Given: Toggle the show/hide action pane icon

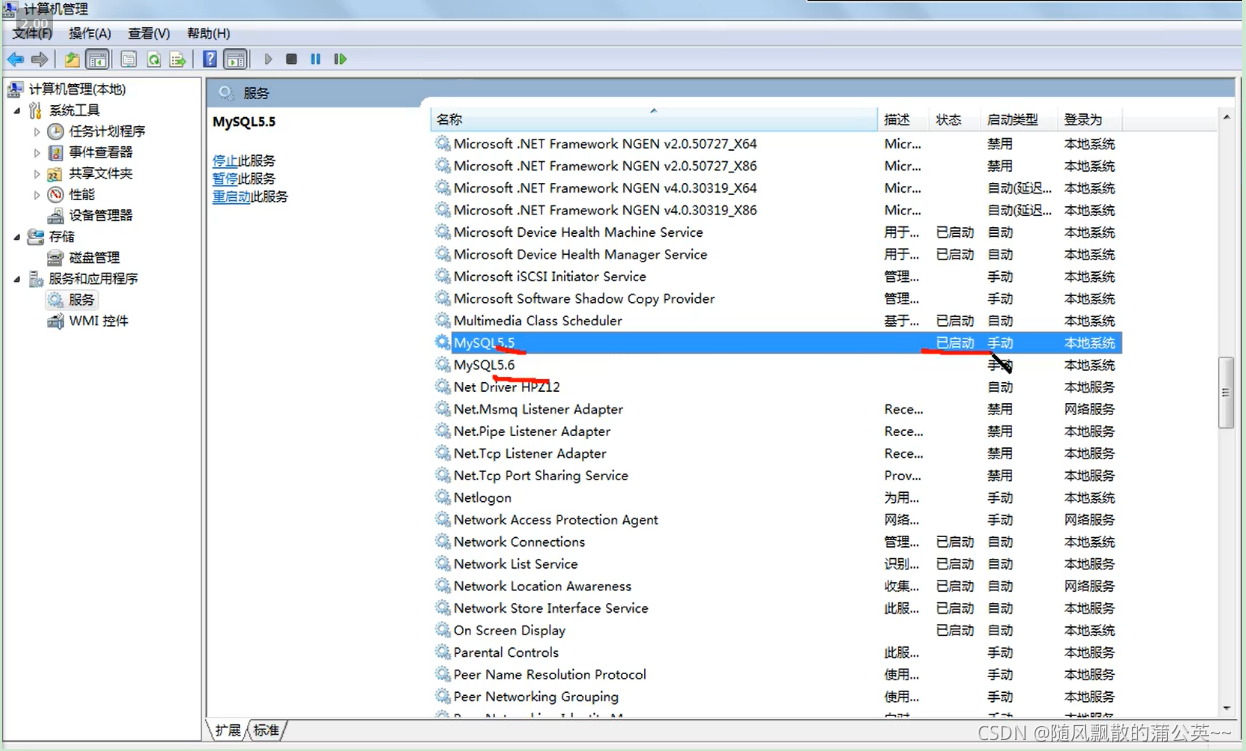Looking at the screenshot, I should [x=235, y=59].
